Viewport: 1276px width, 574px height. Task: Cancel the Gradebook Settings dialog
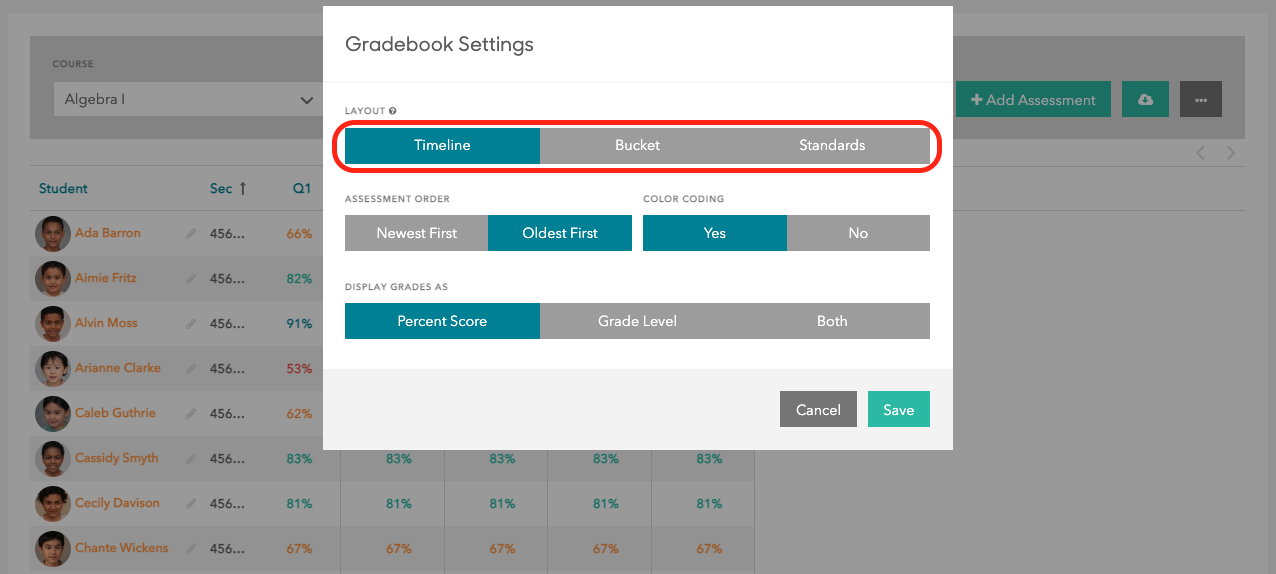point(818,410)
